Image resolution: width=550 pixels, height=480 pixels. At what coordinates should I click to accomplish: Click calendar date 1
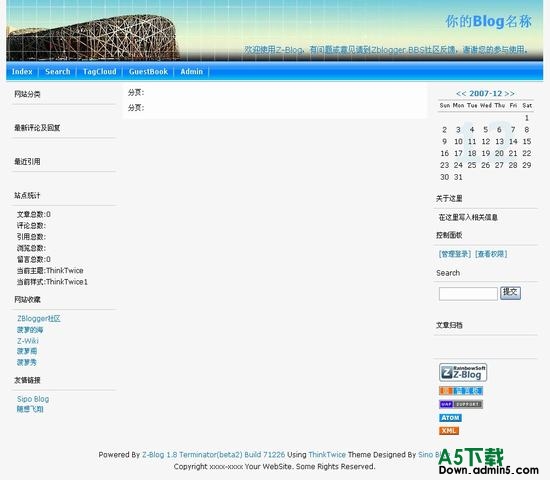tap(526, 118)
